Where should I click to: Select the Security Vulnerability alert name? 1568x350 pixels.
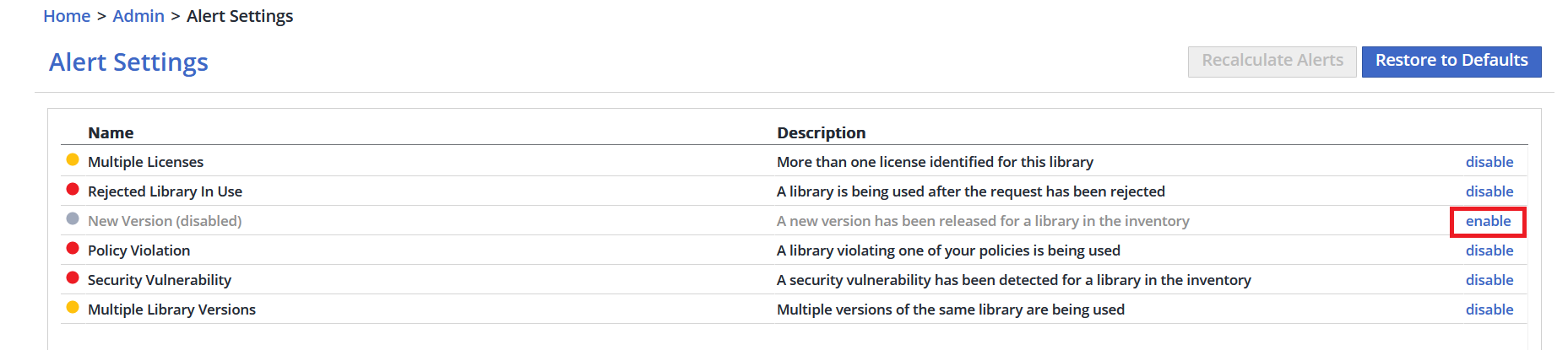click(160, 280)
